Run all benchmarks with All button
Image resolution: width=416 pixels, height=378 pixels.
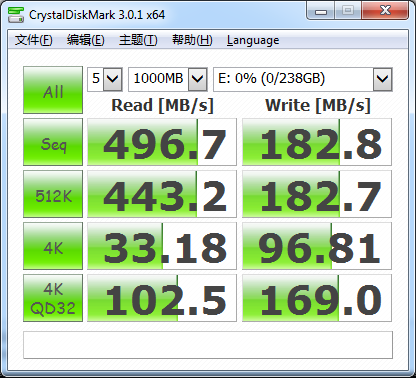point(53,90)
